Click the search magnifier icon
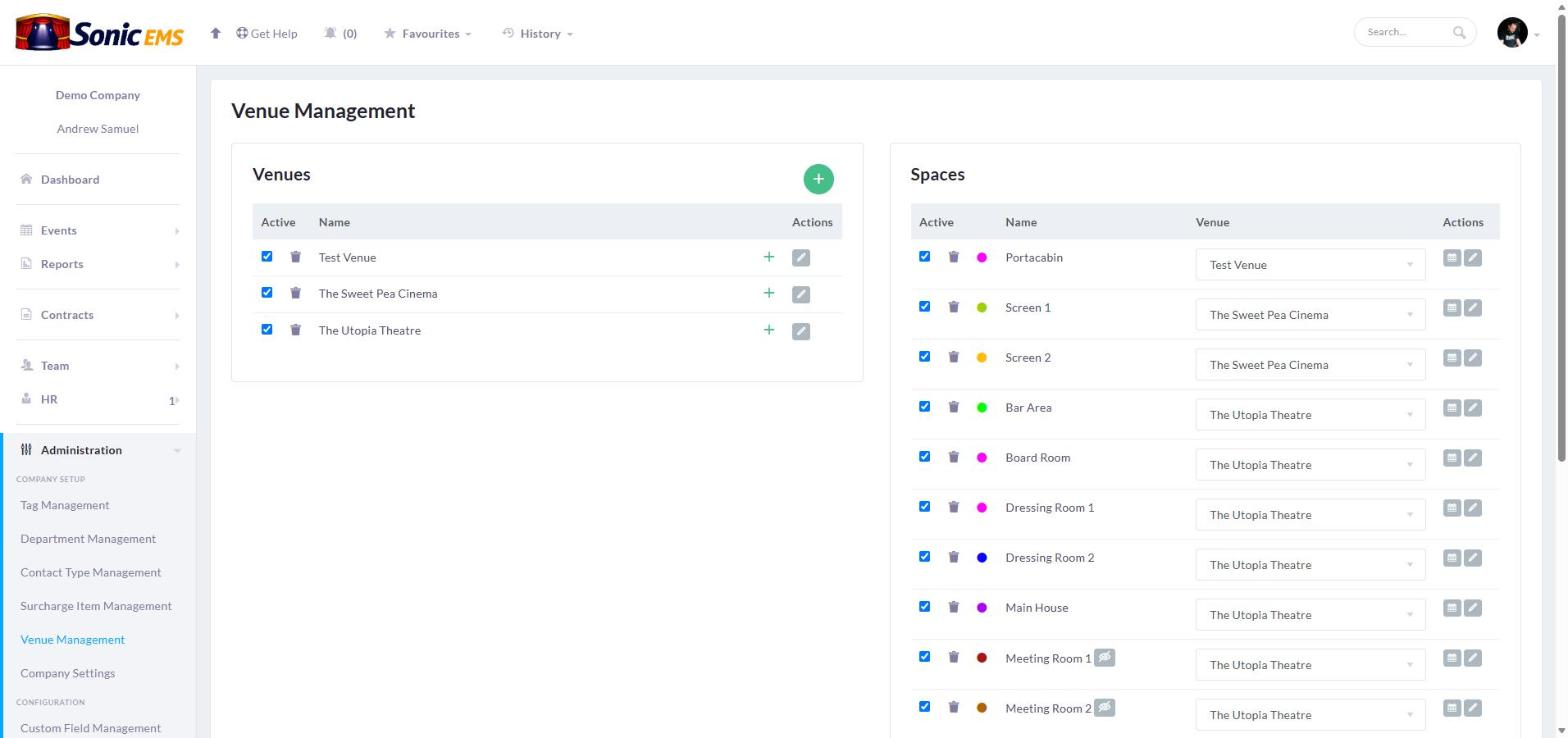Screen dimensions: 1568x738 (1459, 32)
